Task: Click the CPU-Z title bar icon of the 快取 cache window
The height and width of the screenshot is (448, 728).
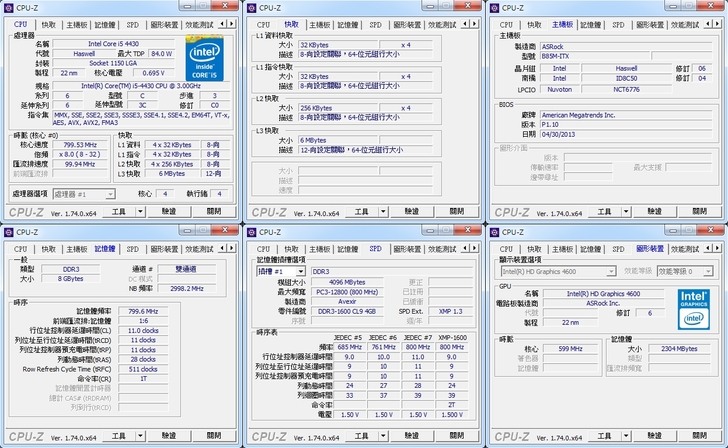Action: 251,8
